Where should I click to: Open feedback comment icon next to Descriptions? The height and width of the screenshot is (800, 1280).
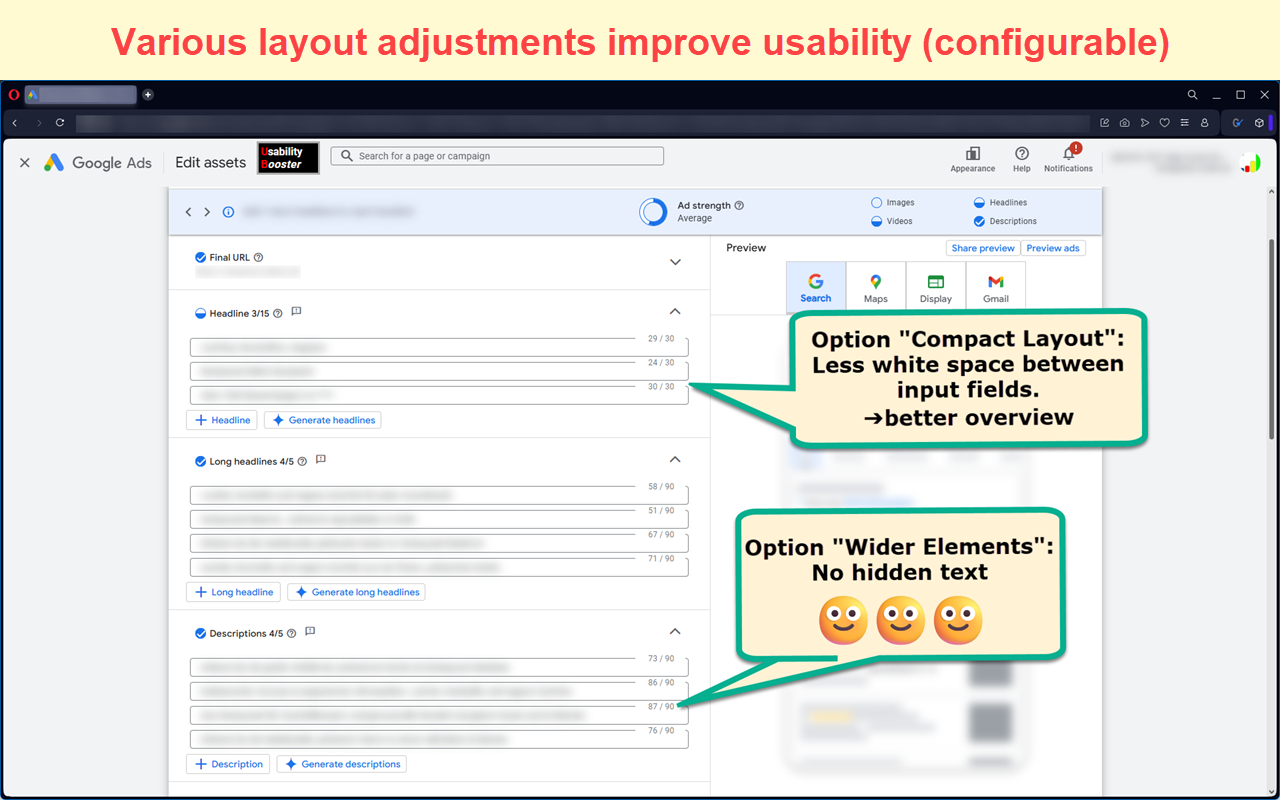[310, 632]
